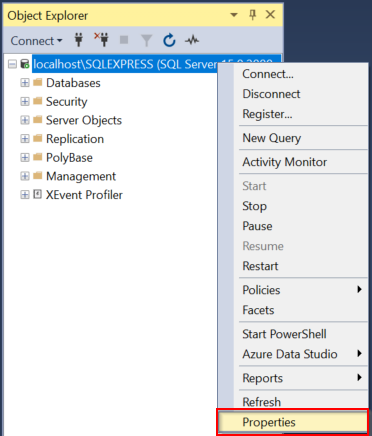
Task: Select the Management tree label
Action: click(81, 176)
